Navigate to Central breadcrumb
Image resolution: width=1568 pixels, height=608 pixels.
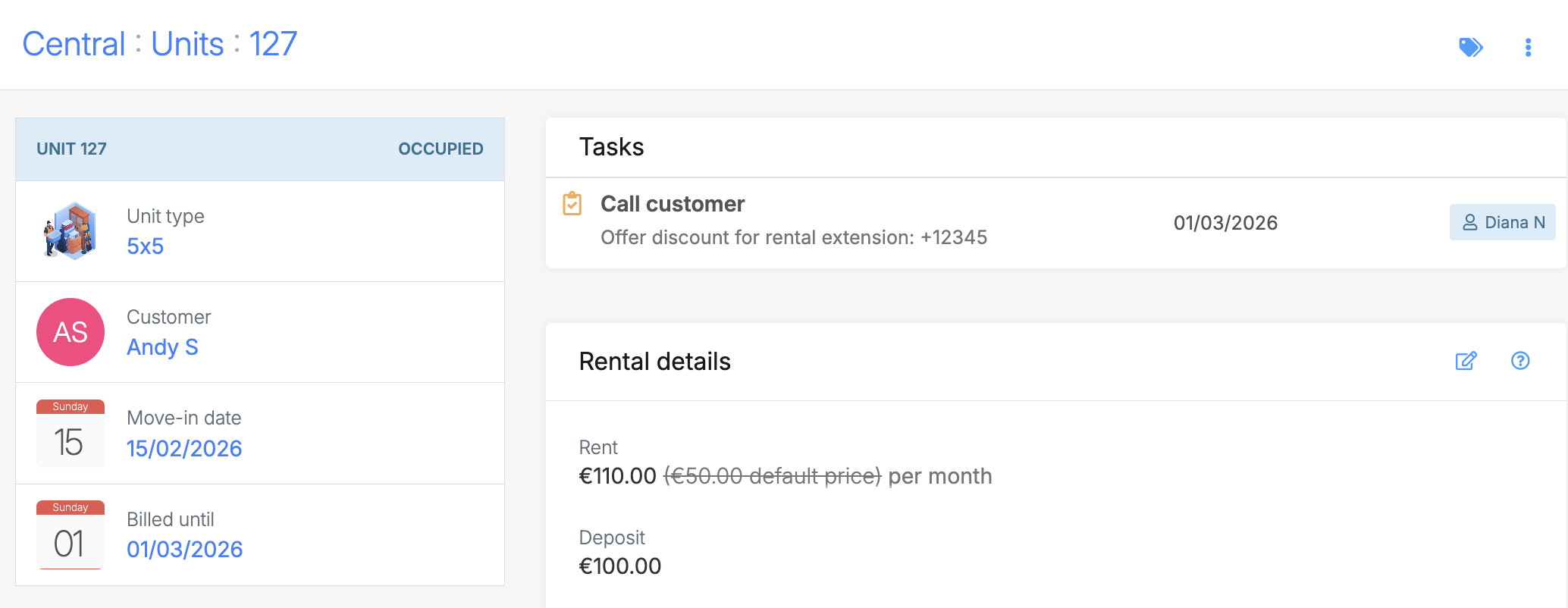pos(74,44)
